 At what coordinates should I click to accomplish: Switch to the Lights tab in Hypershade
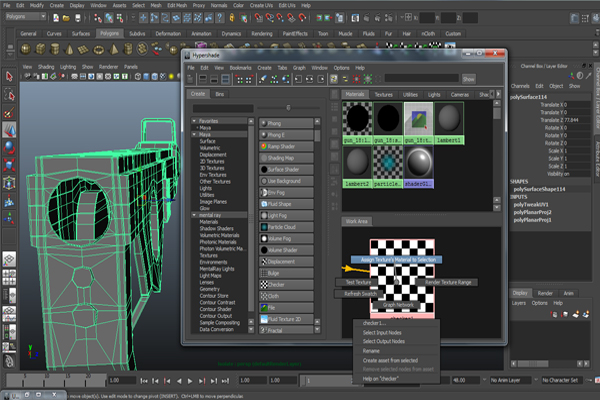(434, 95)
